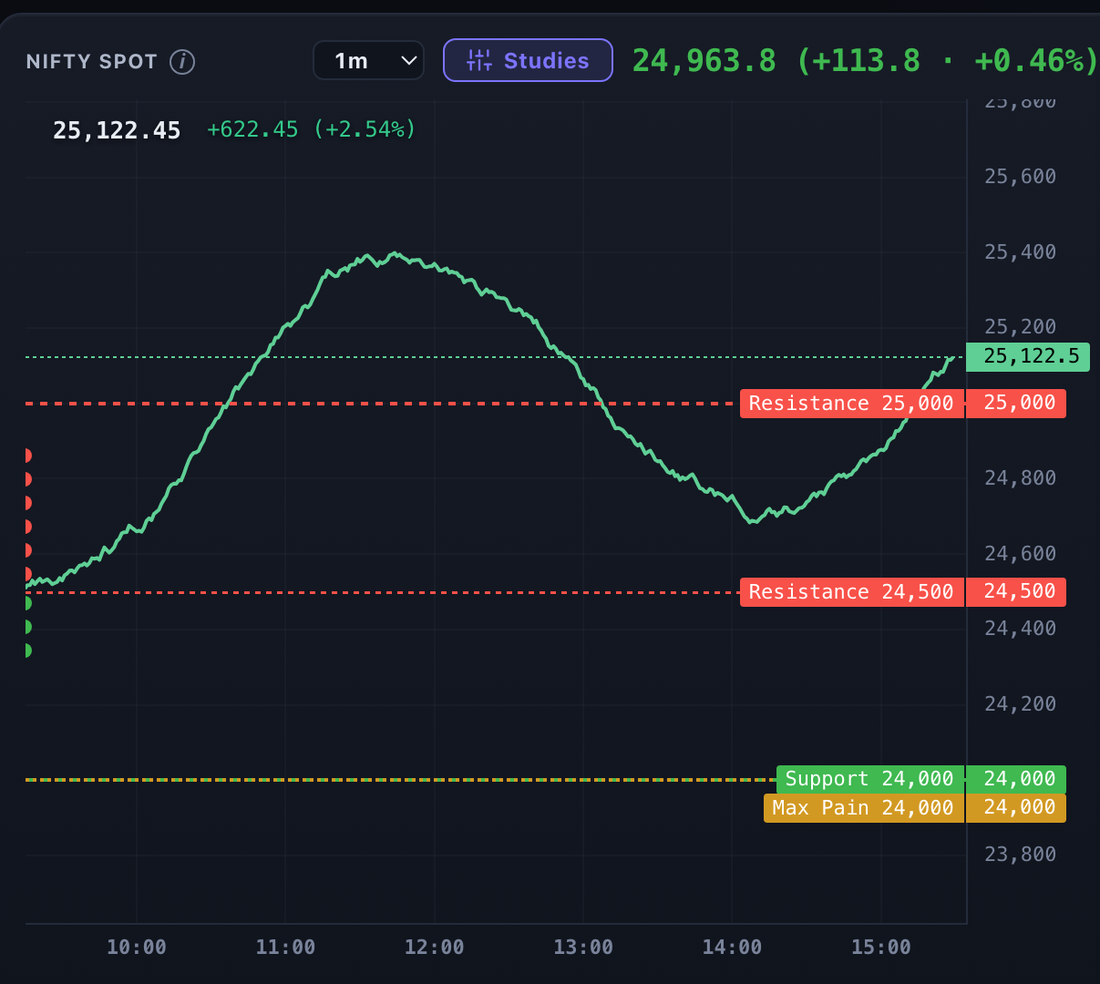Click the 13:00 time axis label

[x=583, y=948]
